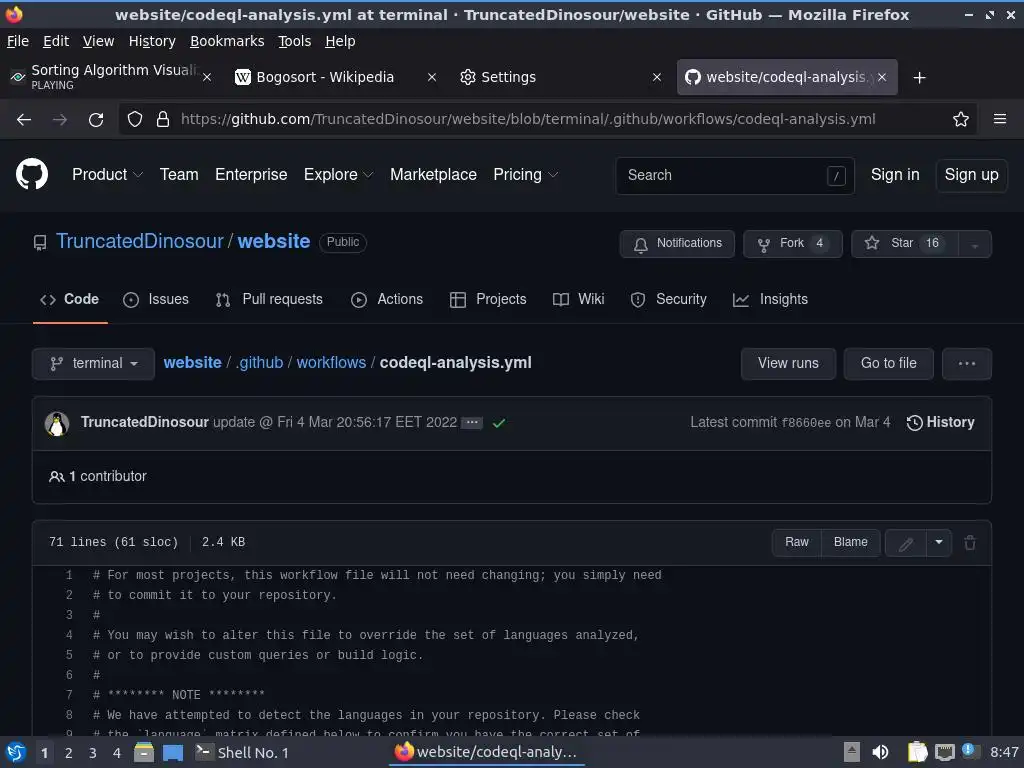Image resolution: width=1024 pixels, height=768 pixels.
Task: Reload the current page
Action: pos(96,120)
